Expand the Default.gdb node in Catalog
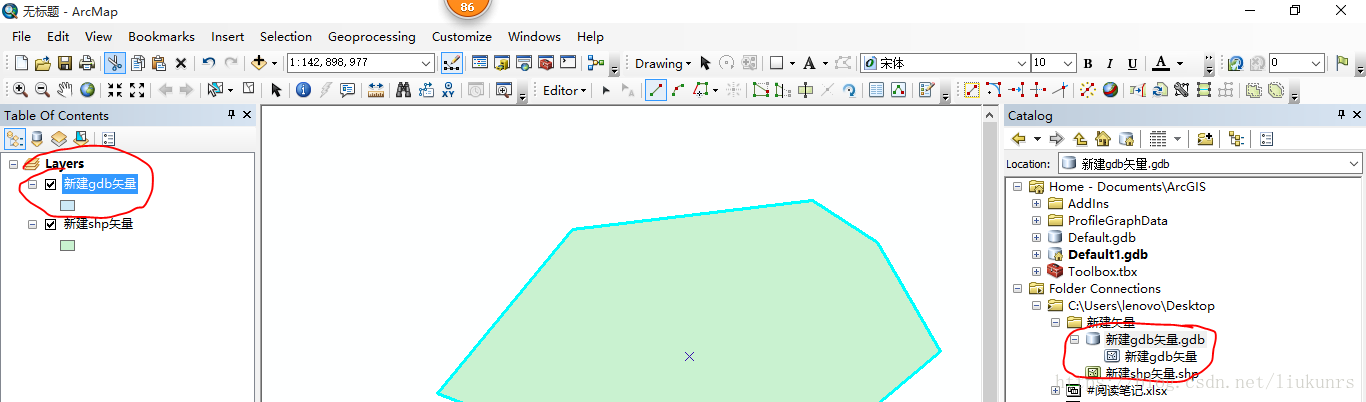 pyautogui.click(x=1037, y=238)
